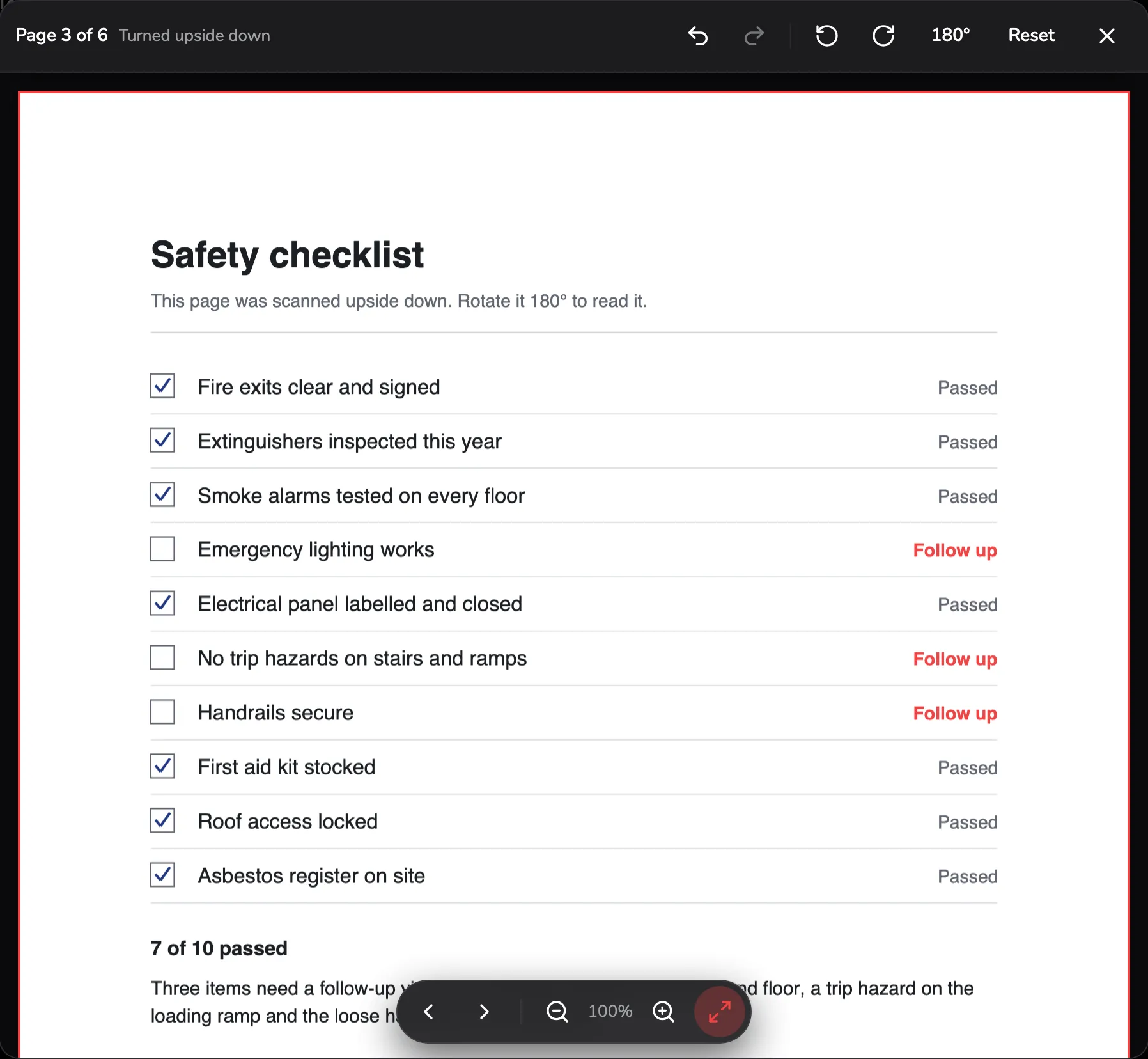The width and height of the screenshot is (1148, 1059).
Task: Click Passed status for Electrical panel row
Action: (968, 605)
